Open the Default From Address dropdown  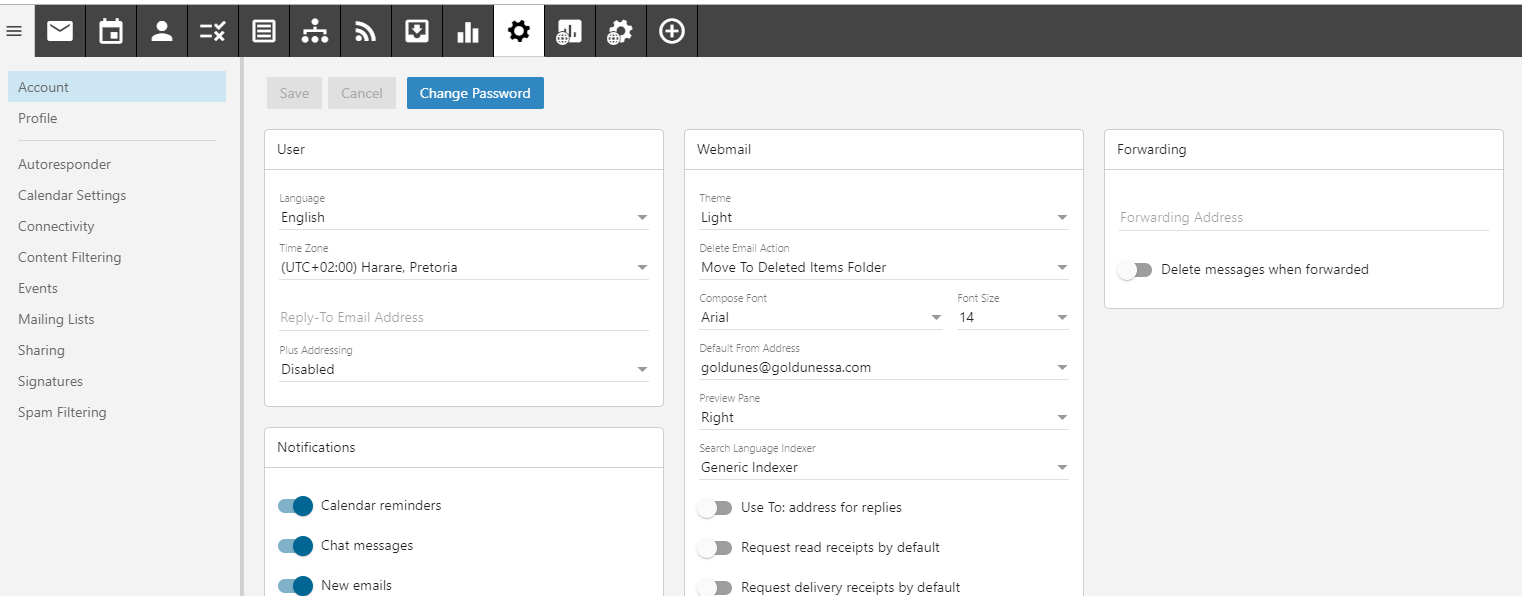coord(884,367)
